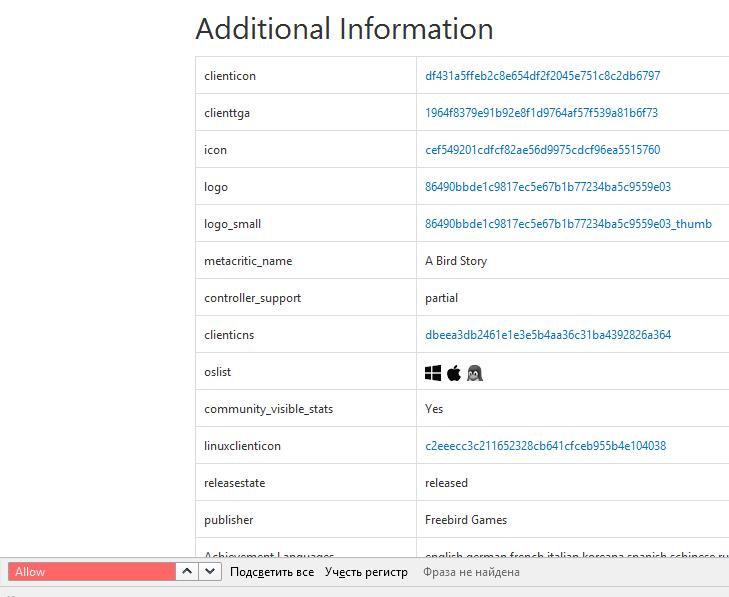
Task: Click the 'linuxclienticon' key cell
Action: (x=306, y=445)
